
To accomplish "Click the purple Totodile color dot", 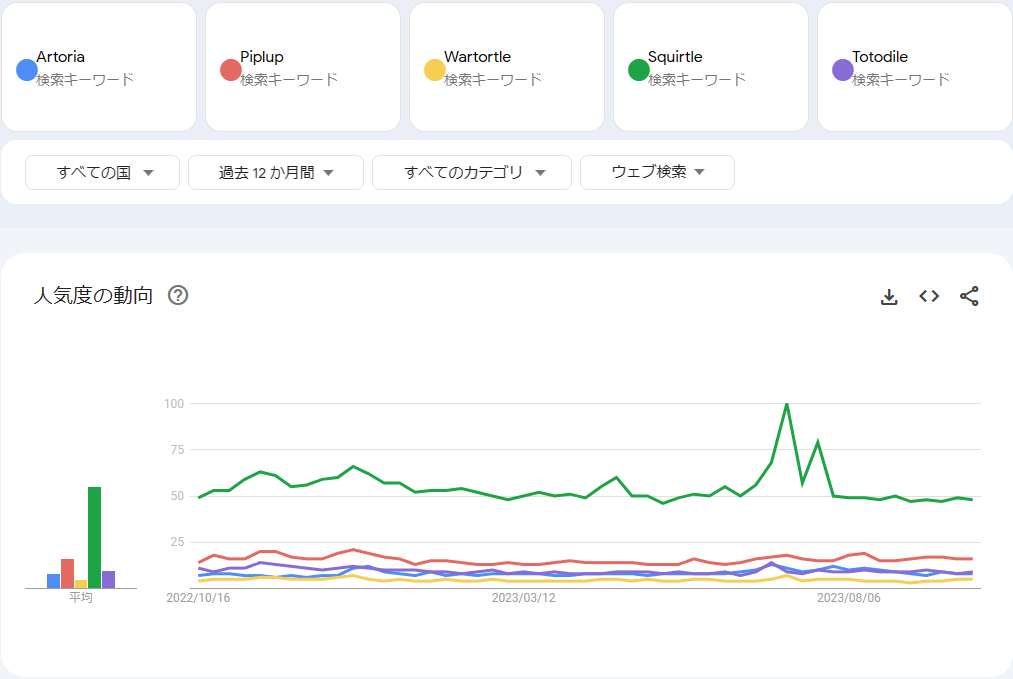I will [x=843, y=70].
